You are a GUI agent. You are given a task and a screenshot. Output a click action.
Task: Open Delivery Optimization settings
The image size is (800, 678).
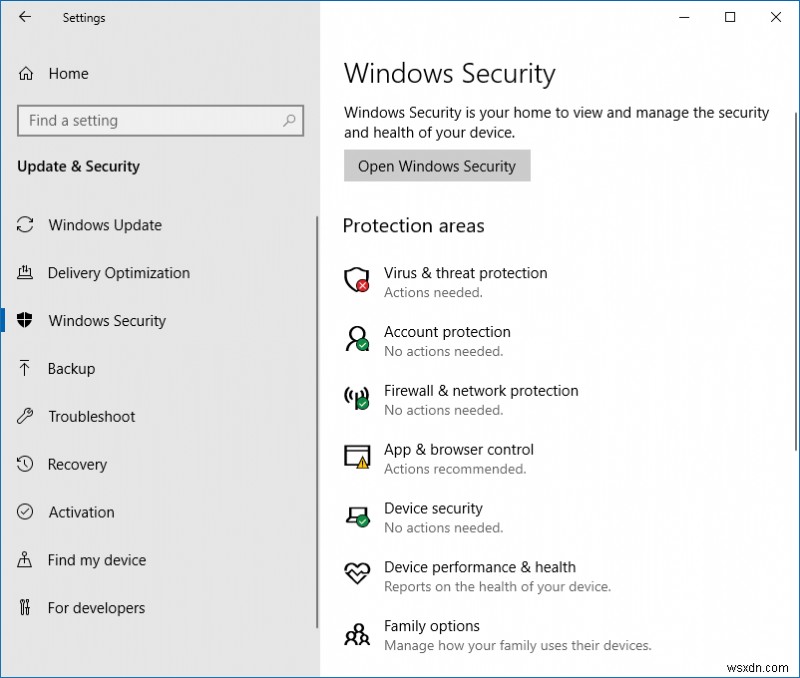point(119,273)
